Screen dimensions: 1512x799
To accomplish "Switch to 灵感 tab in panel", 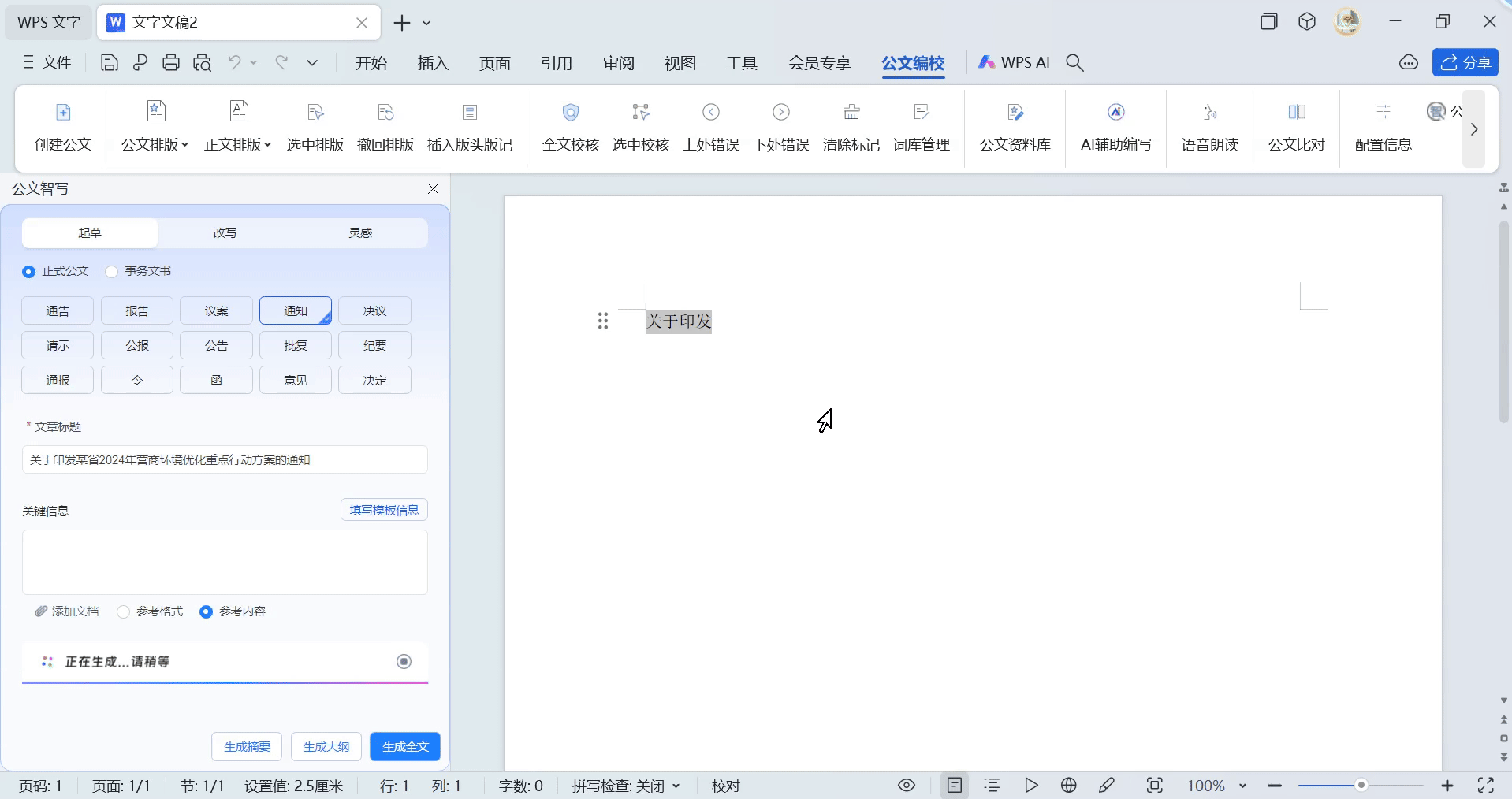I will [x=360, y=233].
